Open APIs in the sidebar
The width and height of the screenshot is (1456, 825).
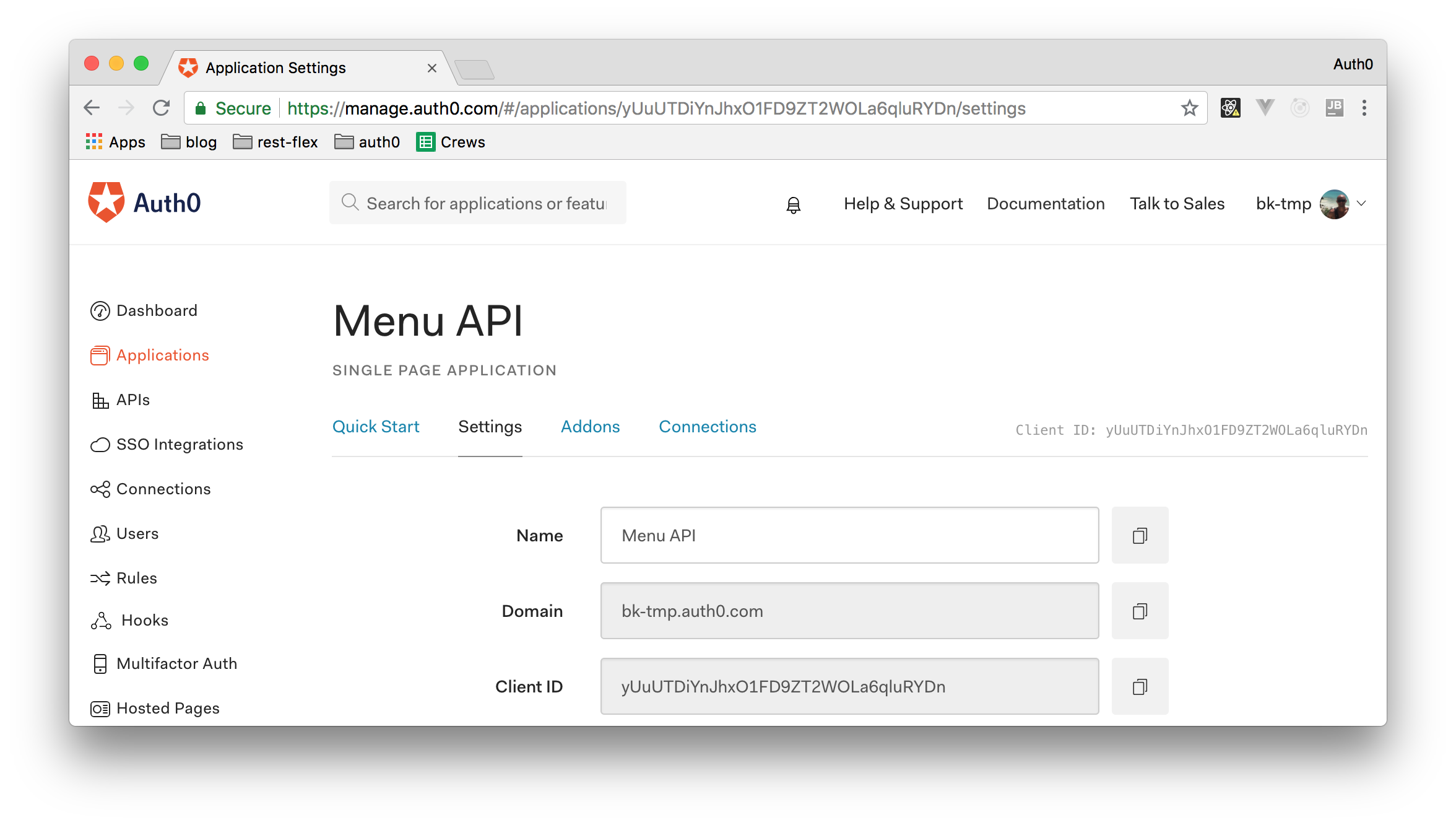pyautogui.click(x=132, y=400)
